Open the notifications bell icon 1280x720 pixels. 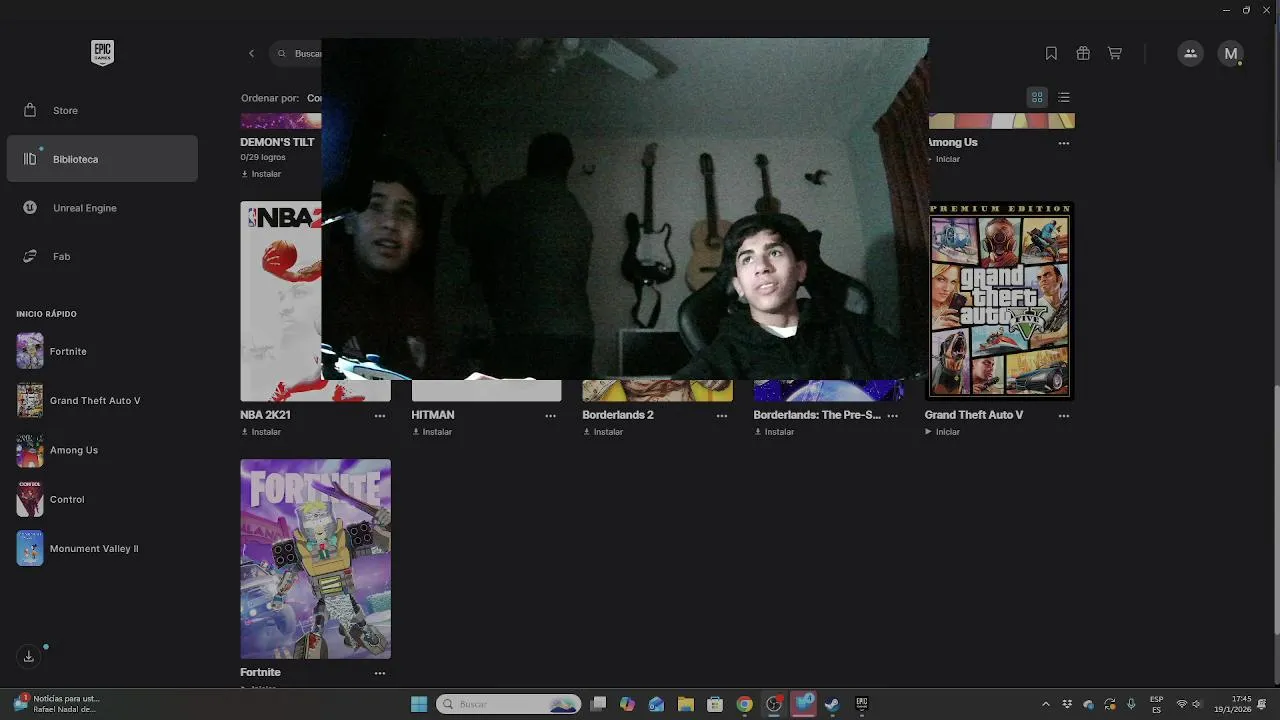(1263, 704)
